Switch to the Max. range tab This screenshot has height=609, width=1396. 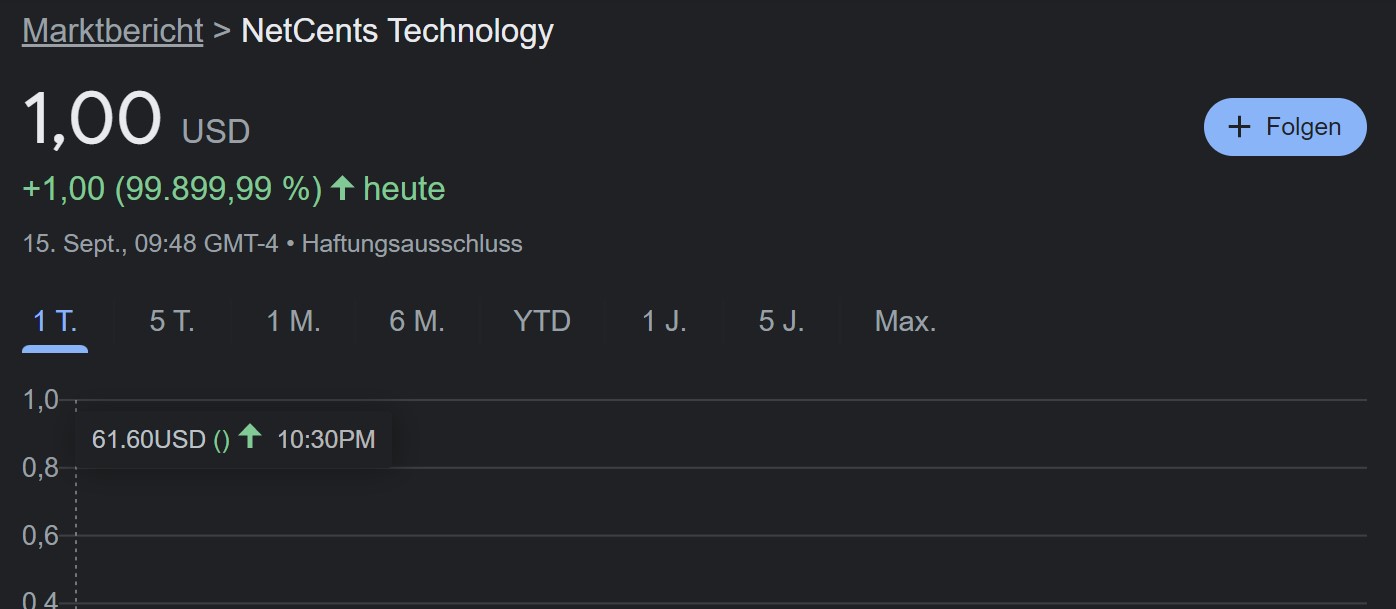[905, 321]
